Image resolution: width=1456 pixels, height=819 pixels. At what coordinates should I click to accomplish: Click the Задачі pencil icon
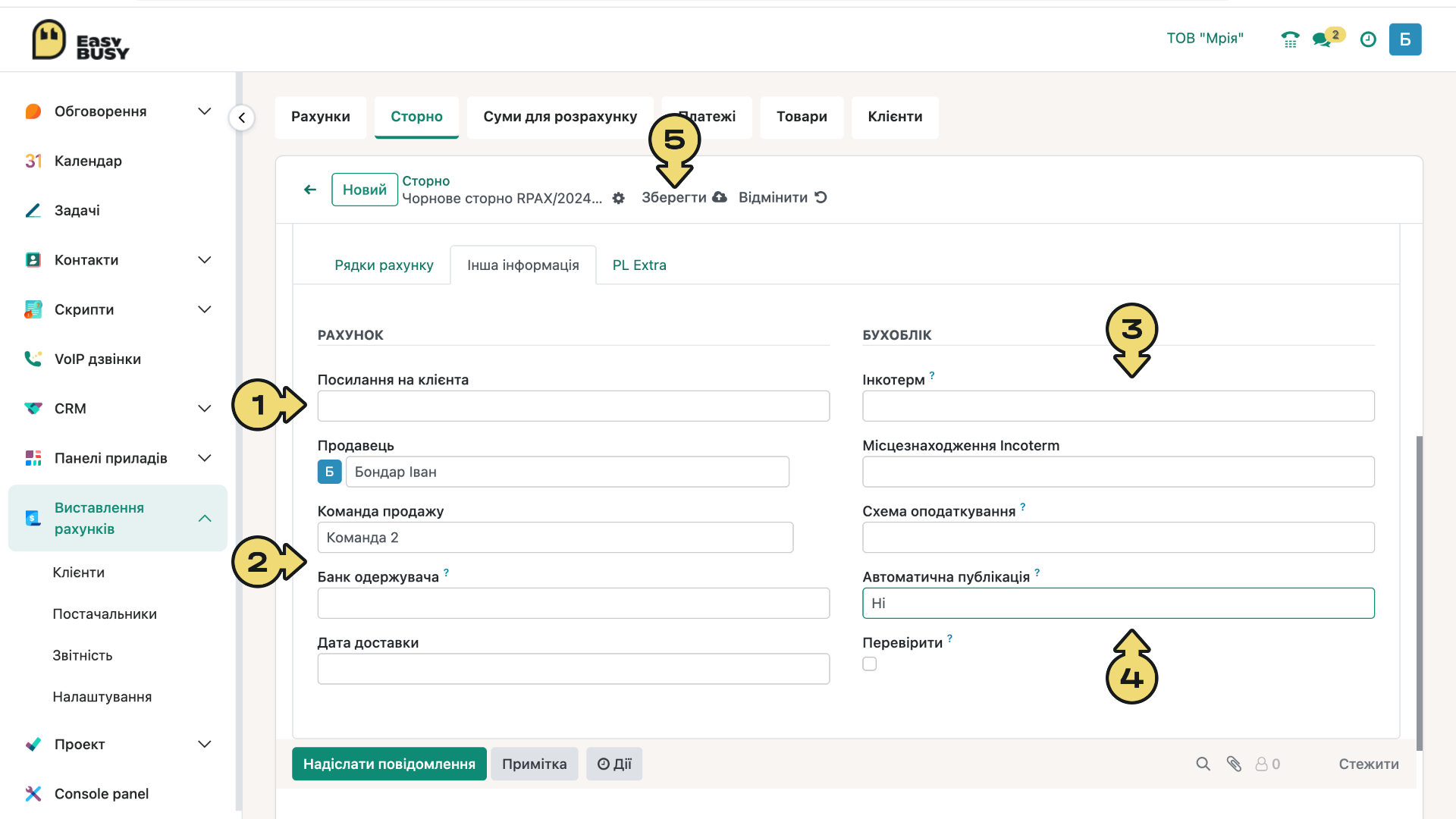tap(33, 210)
